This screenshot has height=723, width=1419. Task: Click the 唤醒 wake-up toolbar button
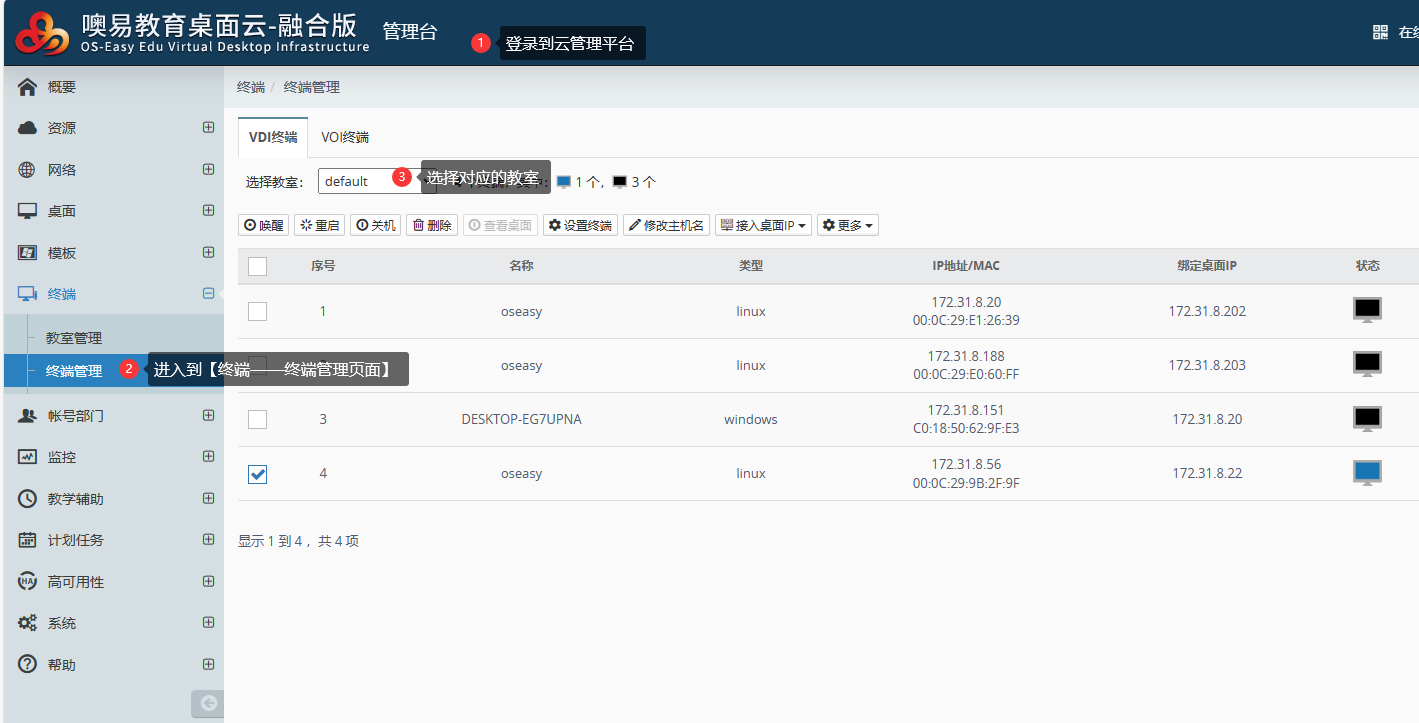[x=264, y=225]
